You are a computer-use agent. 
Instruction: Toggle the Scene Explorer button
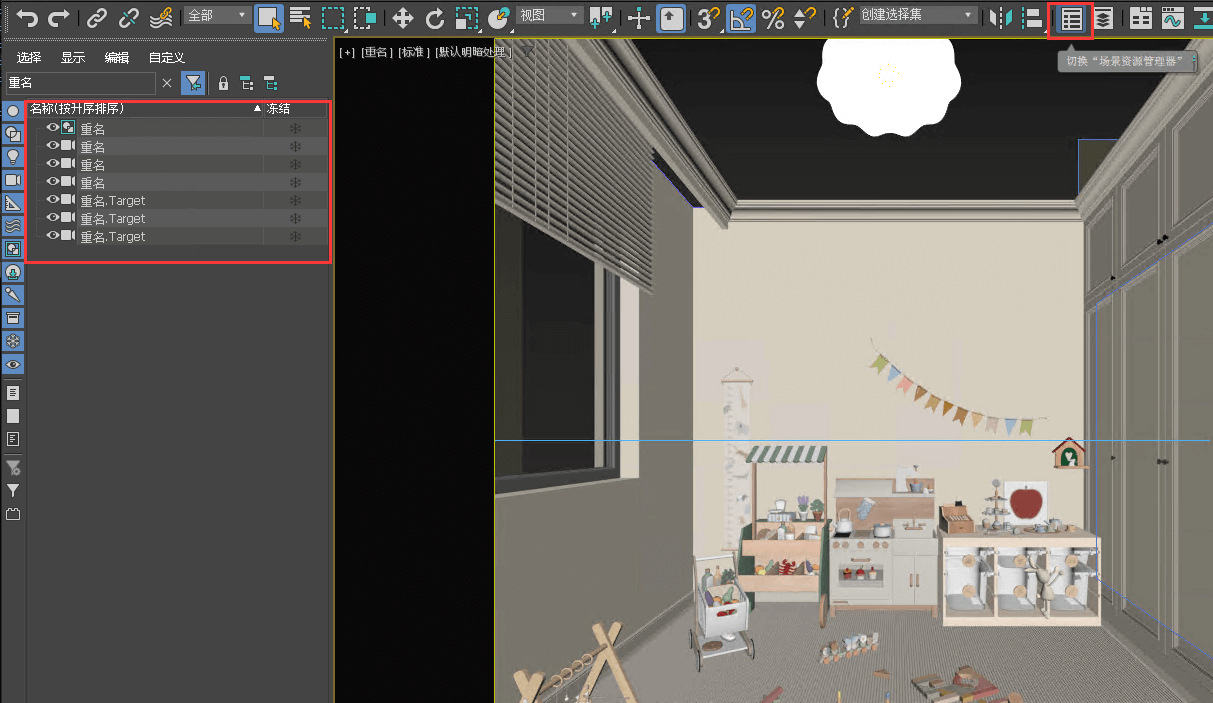pyautogui.click(x=1071, y=18)
